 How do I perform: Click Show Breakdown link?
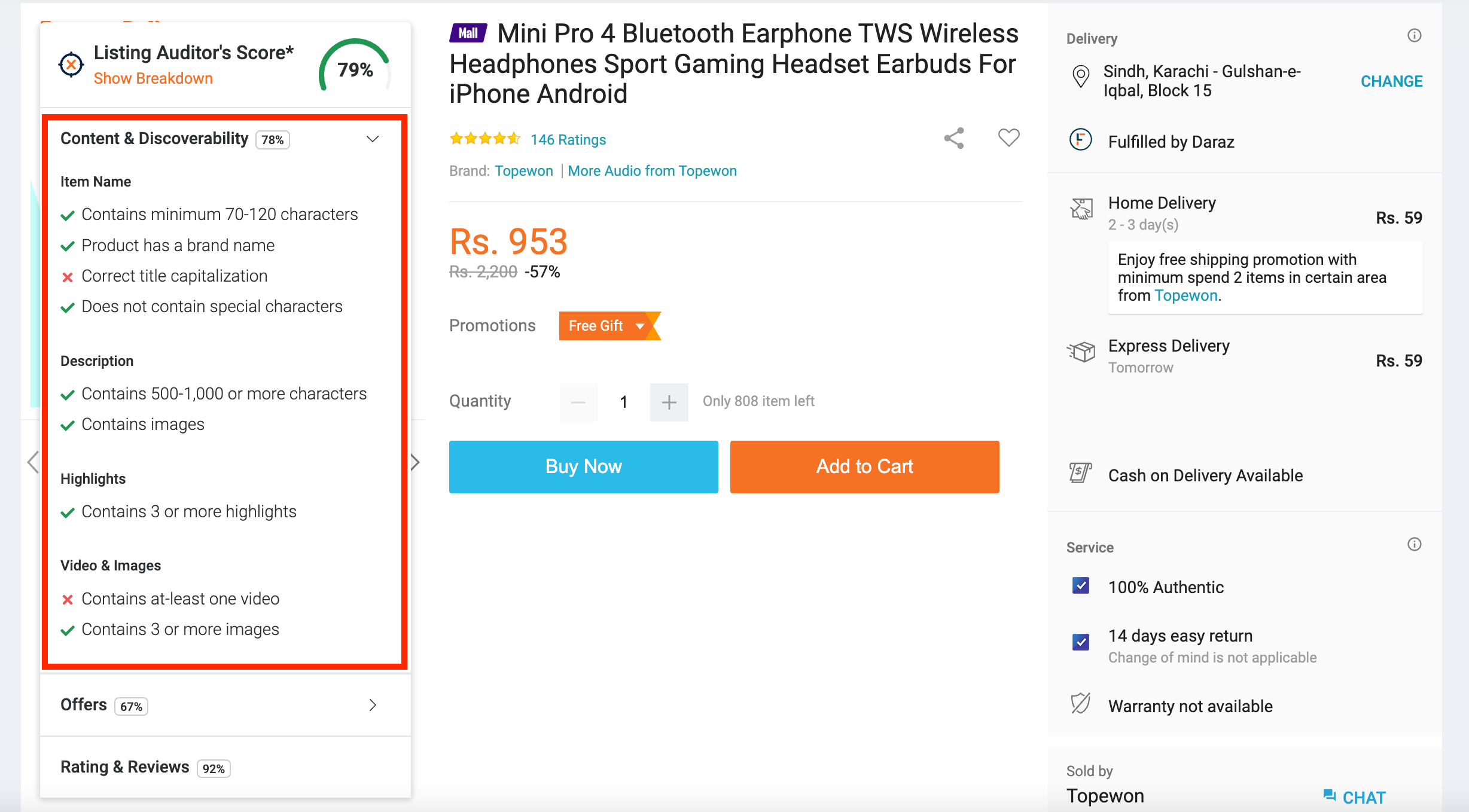pyautogui.click(x=153, y=78)
